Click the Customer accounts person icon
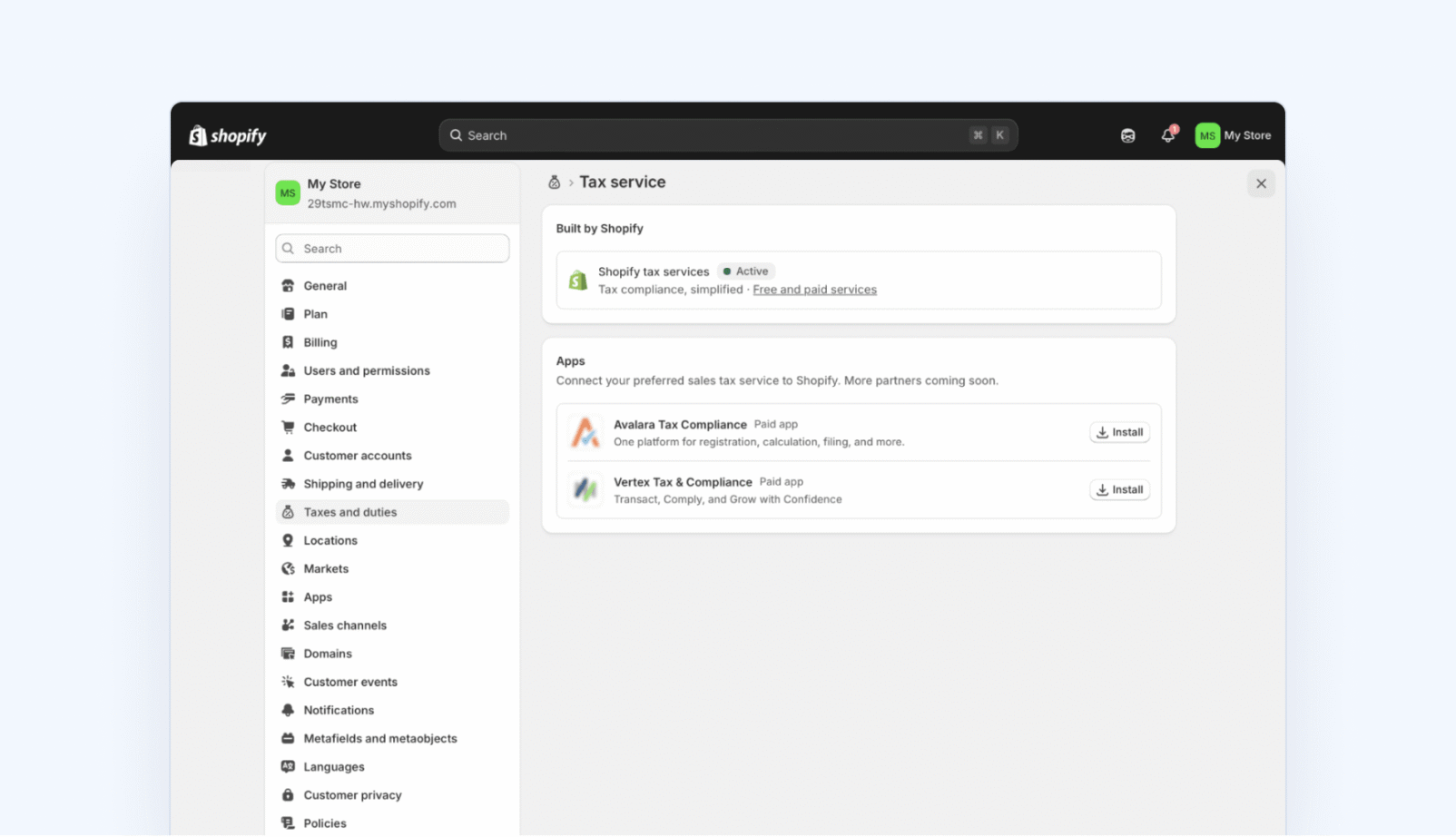 pyautogui.click(x=288, y=456)
